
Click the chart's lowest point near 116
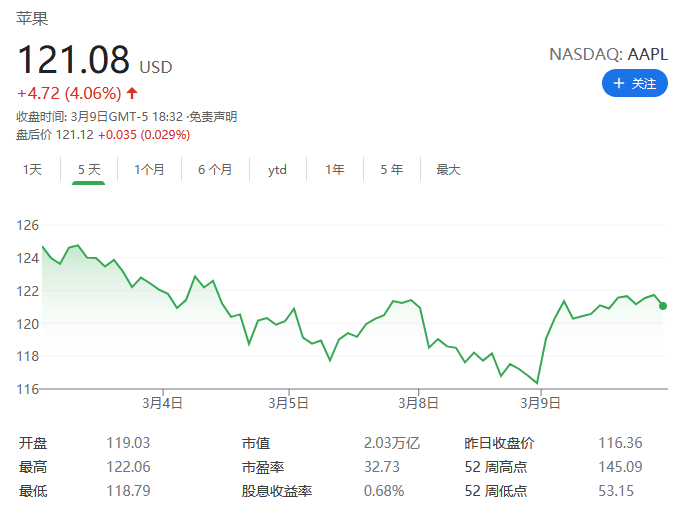point(537,383)
